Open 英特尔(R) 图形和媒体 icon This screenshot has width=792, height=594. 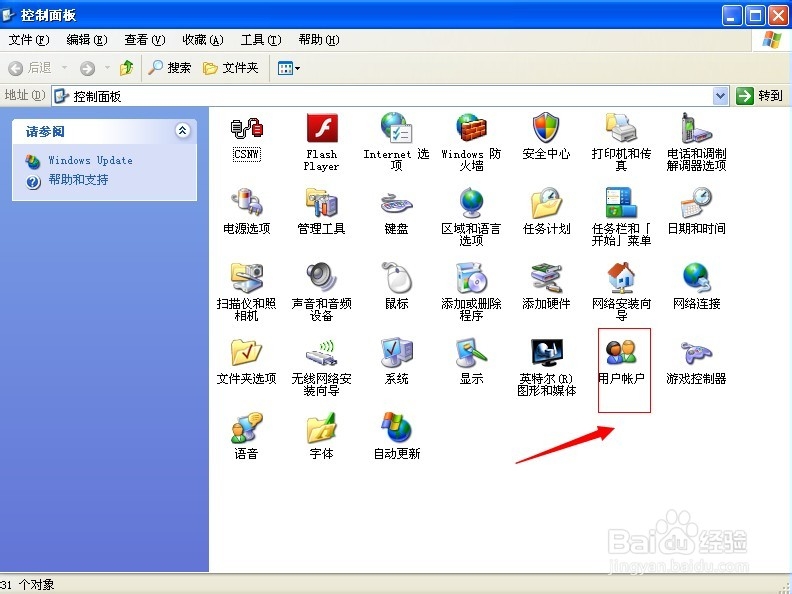(x=546, y=352)
